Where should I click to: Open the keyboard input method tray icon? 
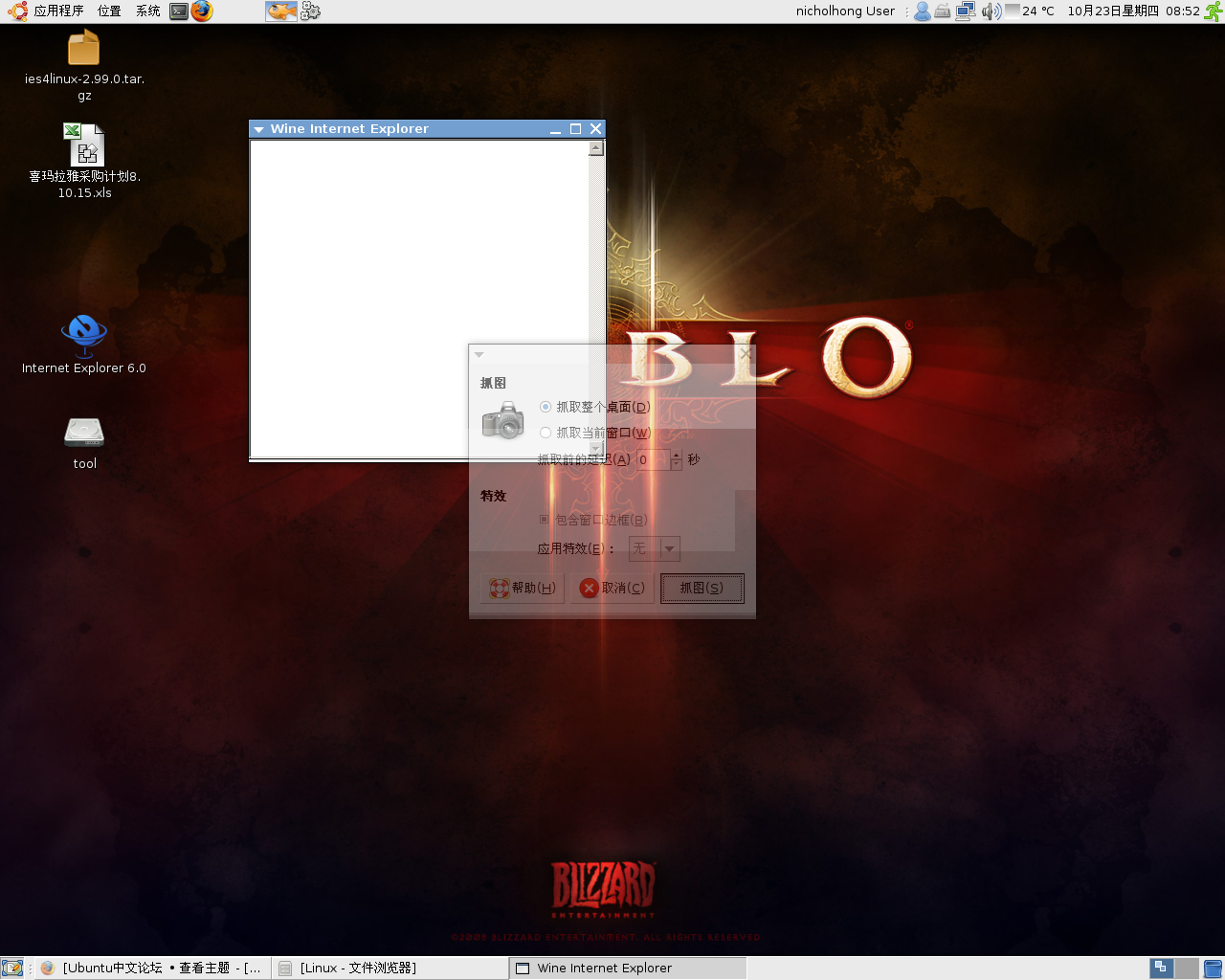pyautogui.click(x=944, y=11)
